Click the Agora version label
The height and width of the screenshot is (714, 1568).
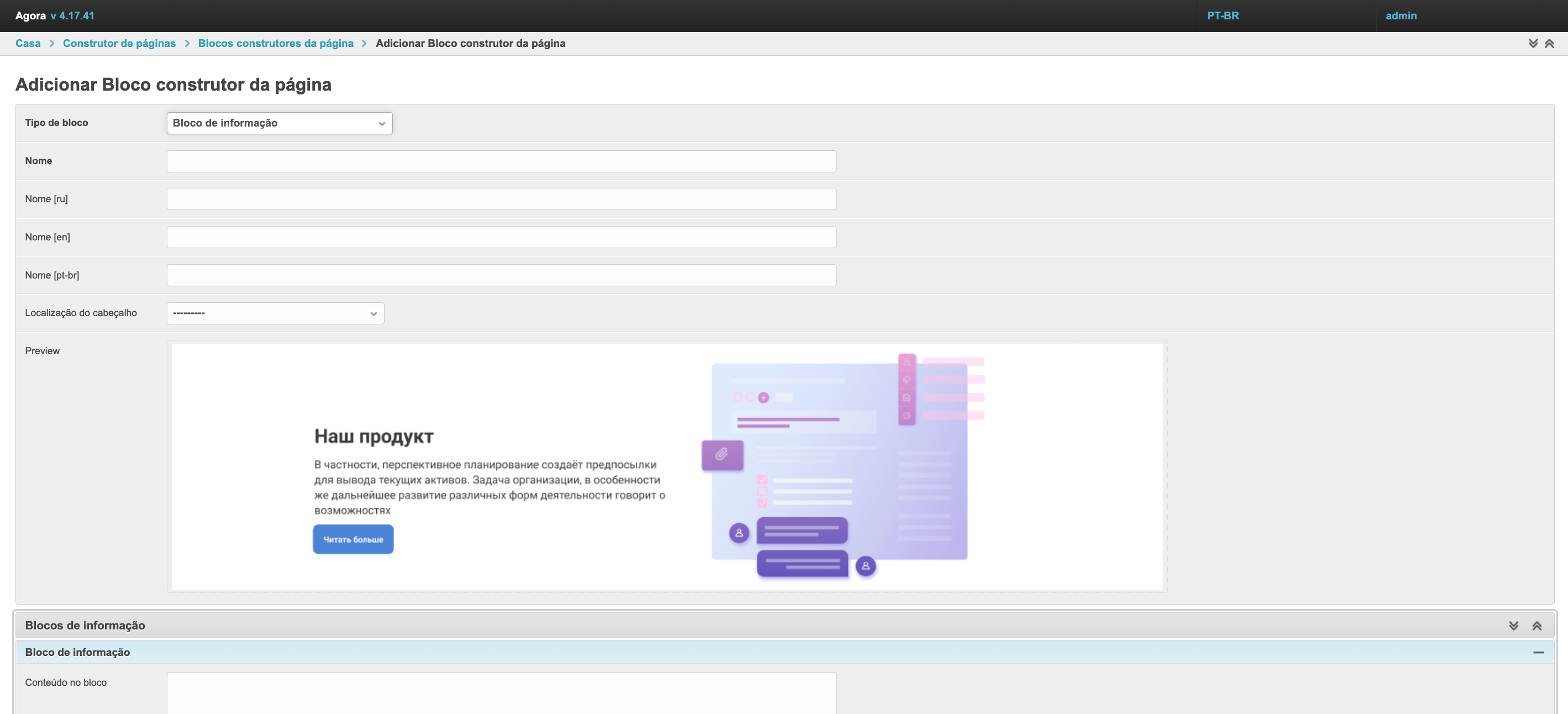pyautogui.click(x=72, y=16)
